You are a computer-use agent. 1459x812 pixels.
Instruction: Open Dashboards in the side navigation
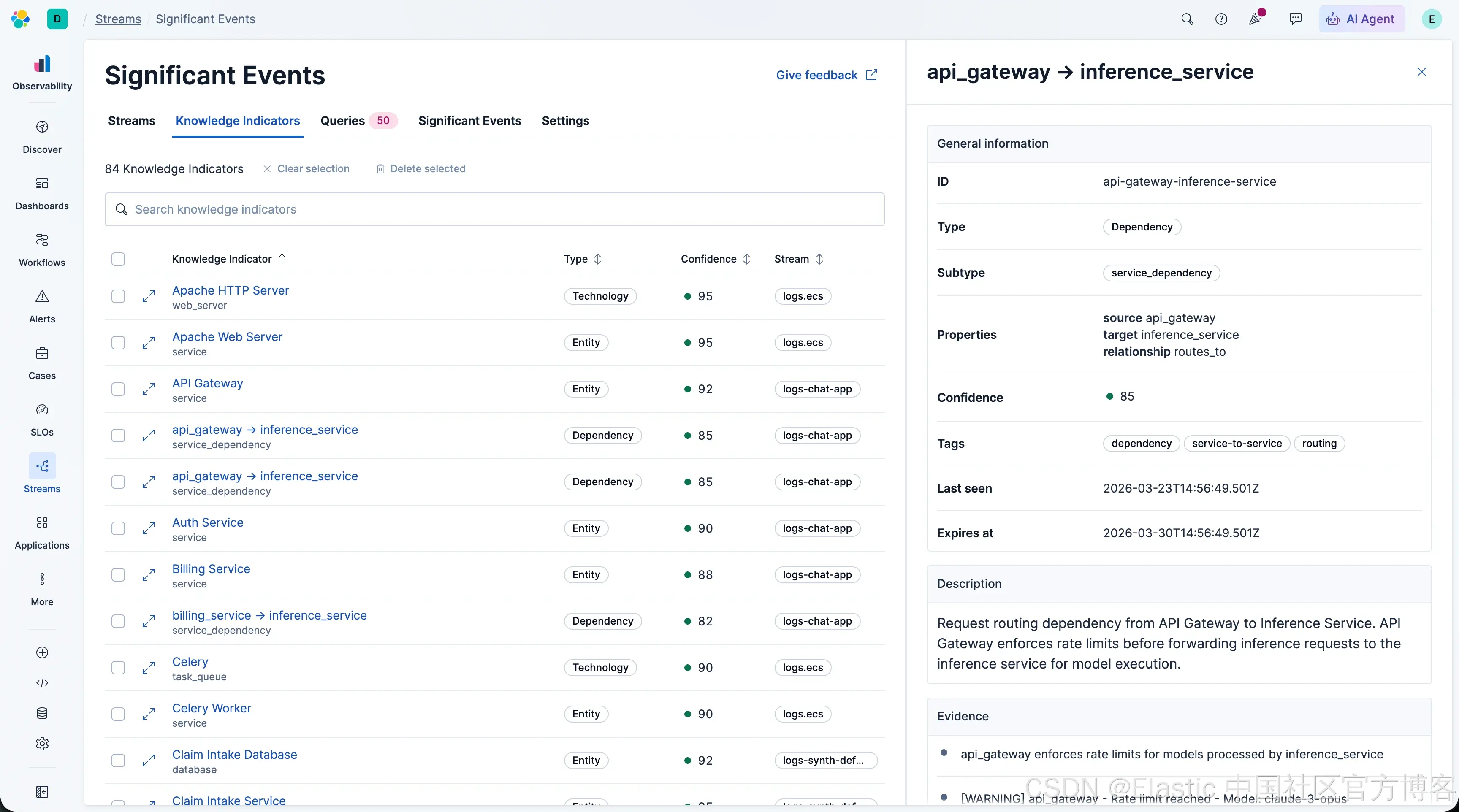point(42,194)
